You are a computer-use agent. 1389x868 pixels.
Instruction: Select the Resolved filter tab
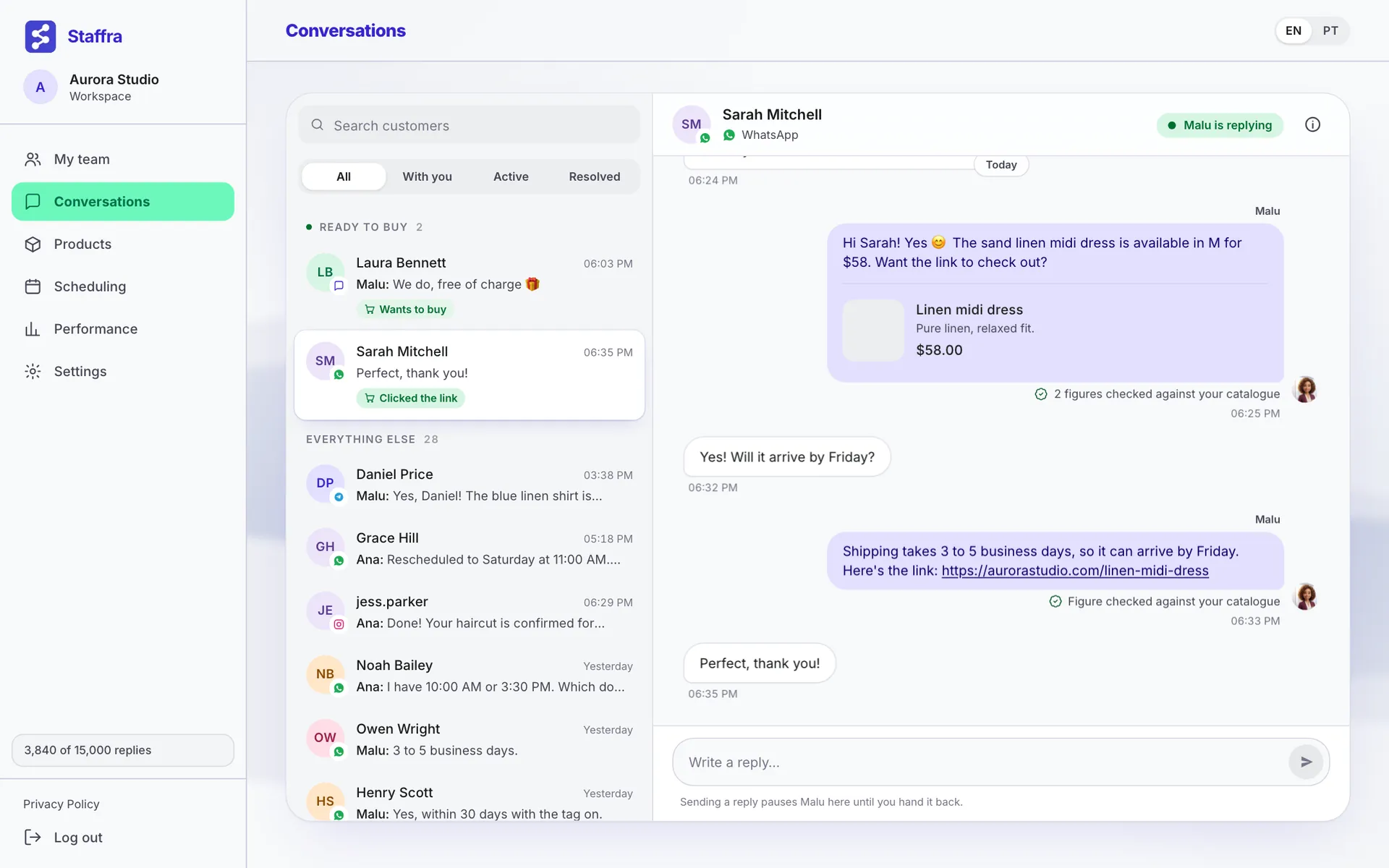pos(594,176)
